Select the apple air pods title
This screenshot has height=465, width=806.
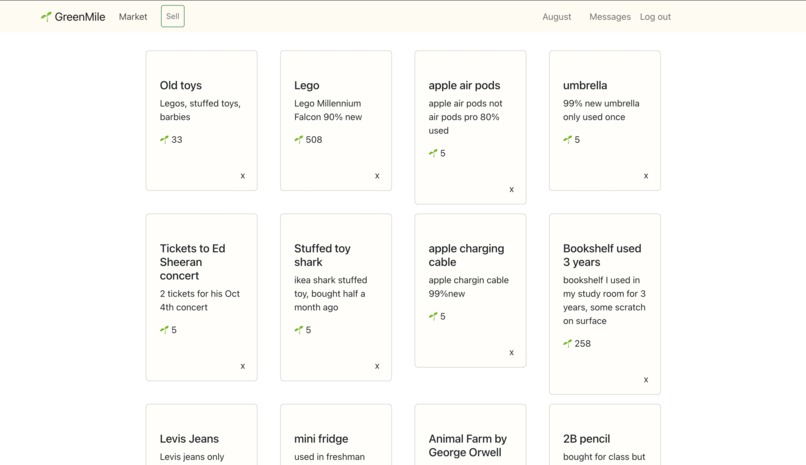point(464,85)
